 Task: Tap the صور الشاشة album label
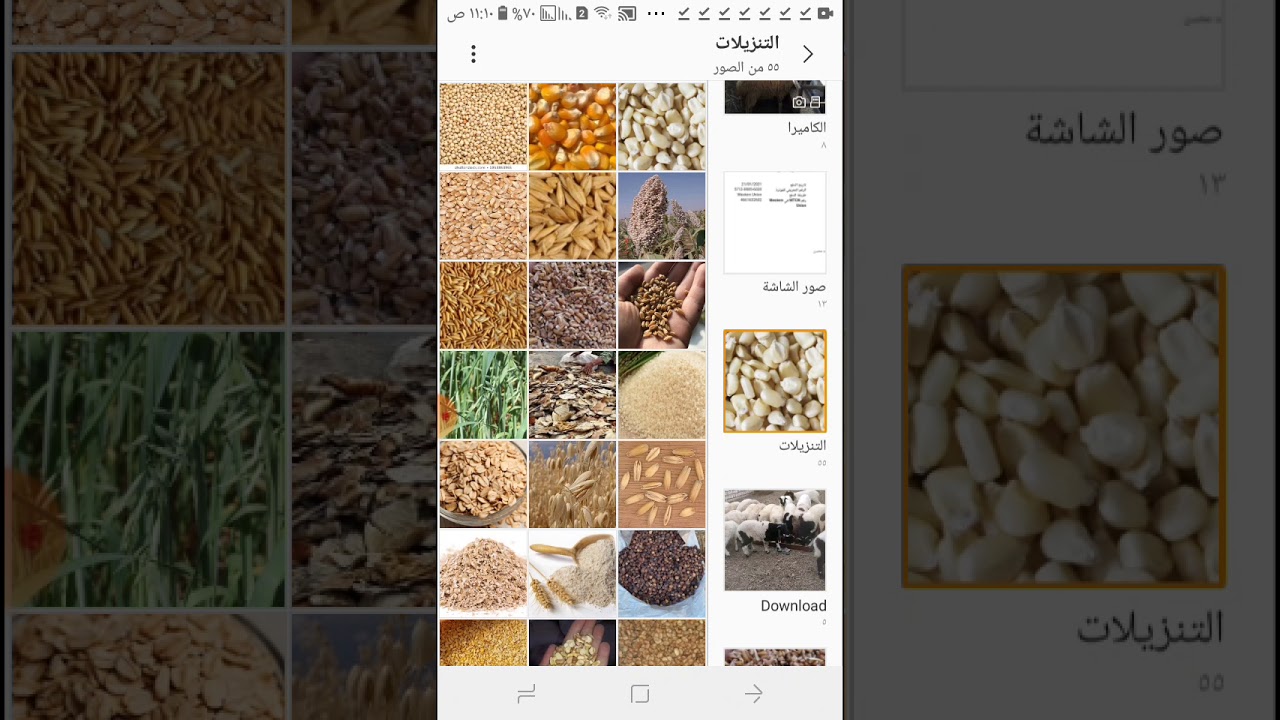pos(794,287)
